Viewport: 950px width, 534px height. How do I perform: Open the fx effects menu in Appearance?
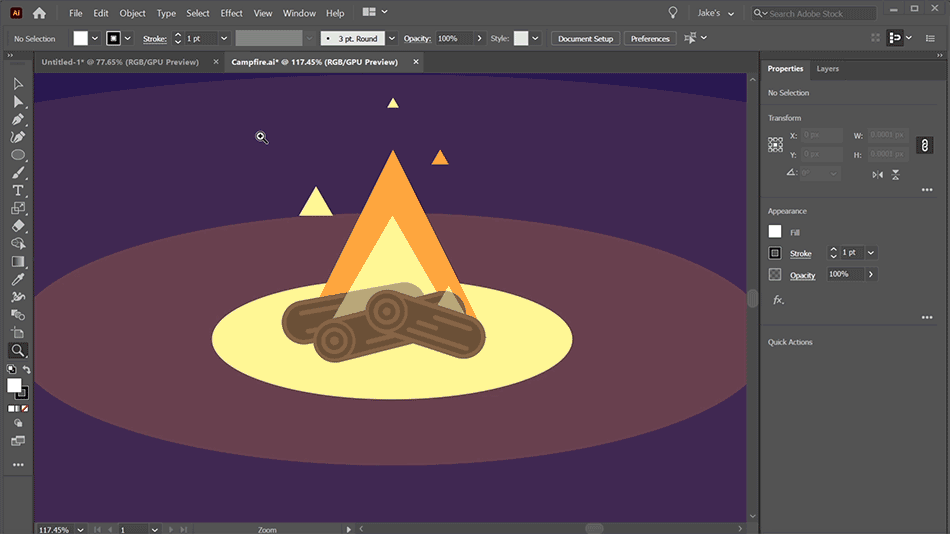click(x=778, y=299)
